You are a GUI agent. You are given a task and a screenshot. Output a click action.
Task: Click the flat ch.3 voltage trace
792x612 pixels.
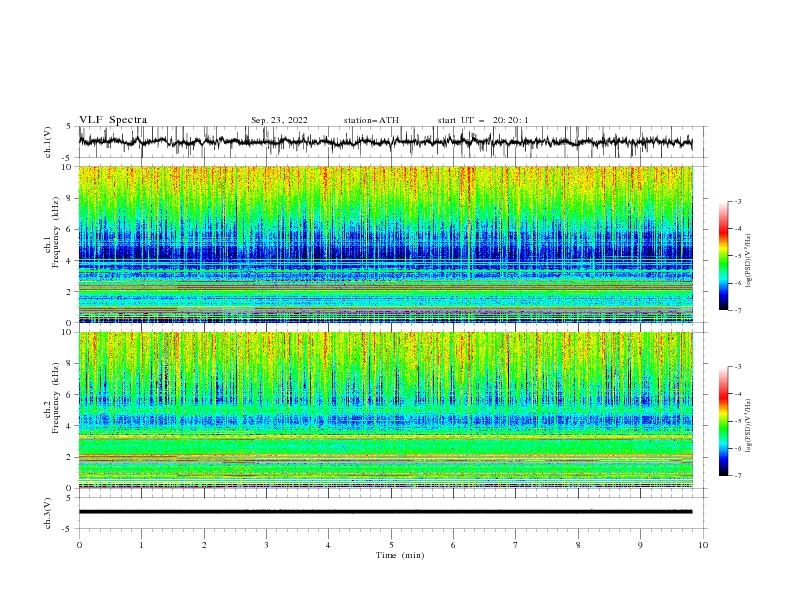tap(385, 512)
